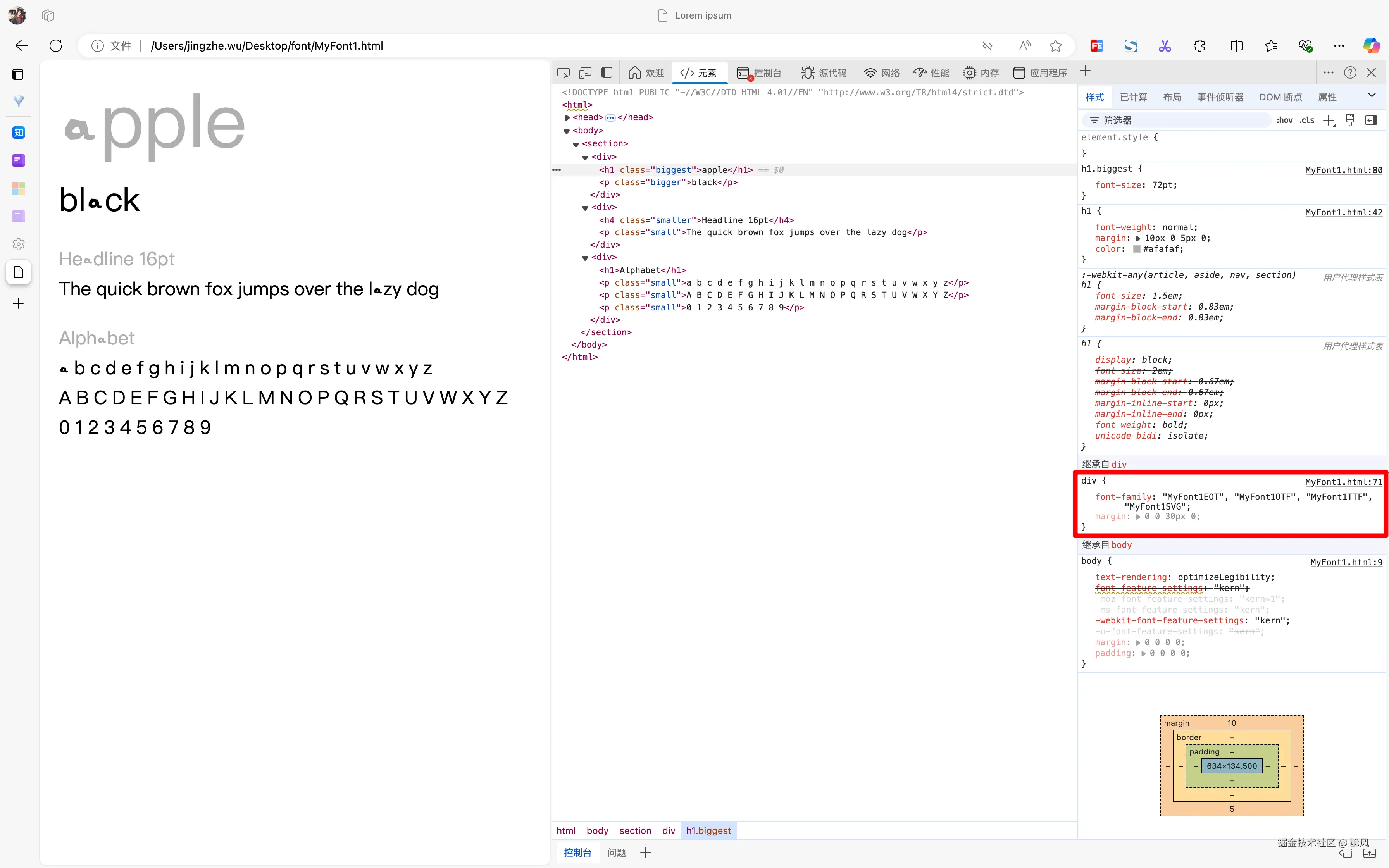
Task: Open browser extensions puzzle icon
Action: [x=1199, y=45]
